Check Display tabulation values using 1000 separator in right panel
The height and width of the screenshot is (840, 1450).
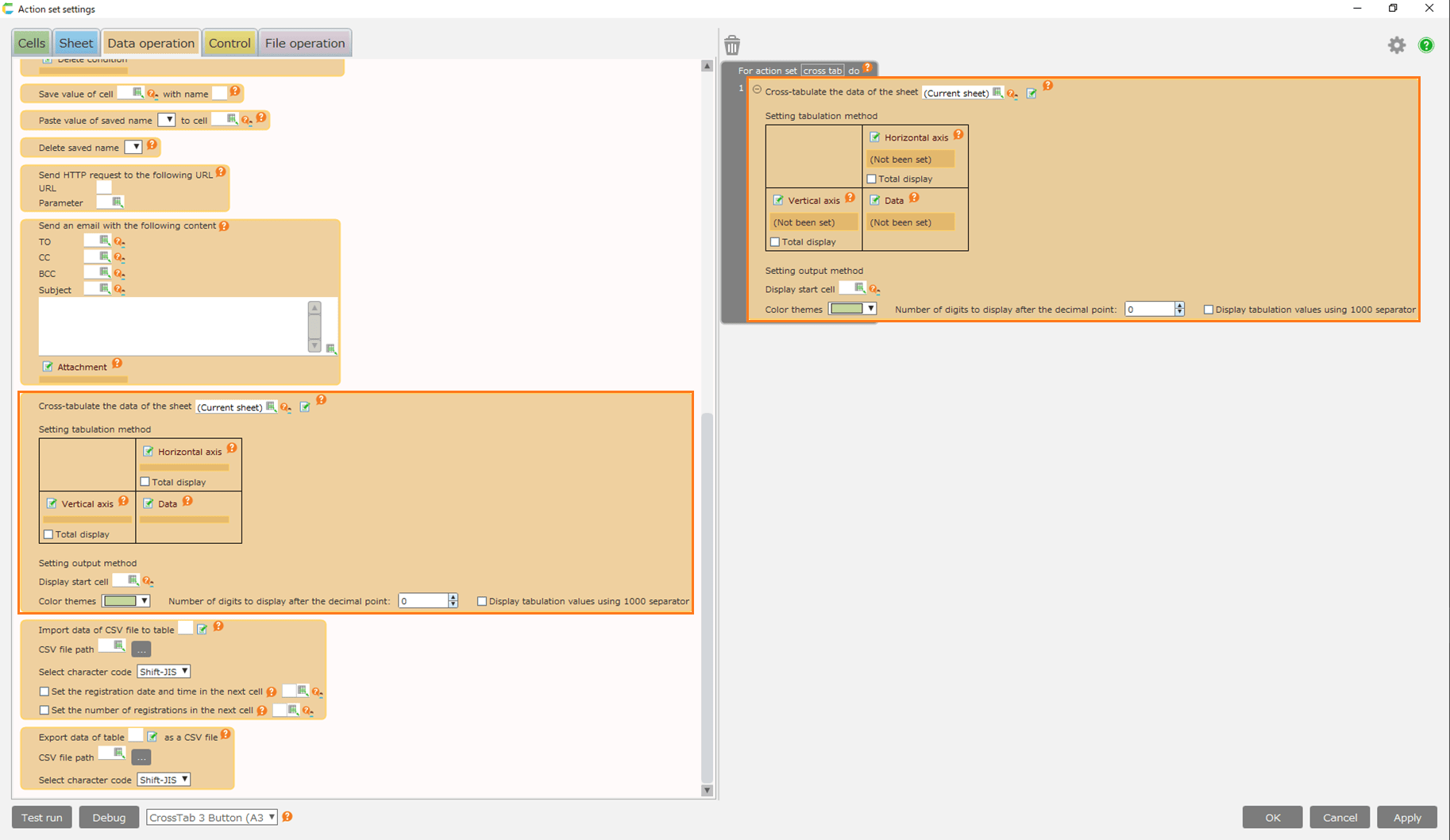[x=1209, y=310]
